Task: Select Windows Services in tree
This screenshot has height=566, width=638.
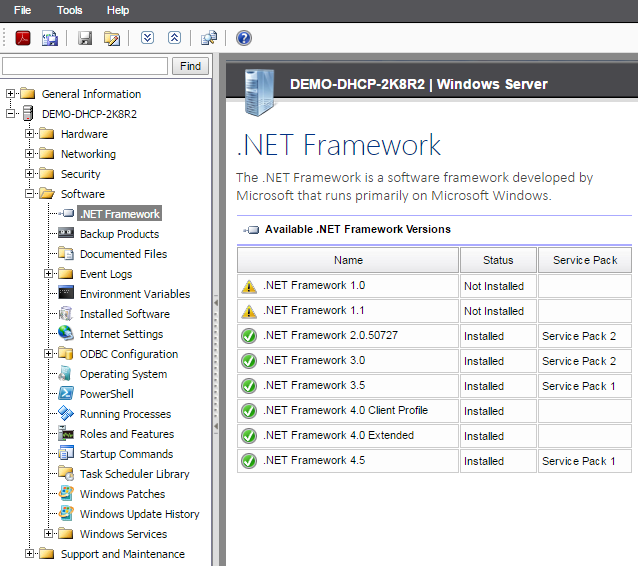Action: pos(124,534)
